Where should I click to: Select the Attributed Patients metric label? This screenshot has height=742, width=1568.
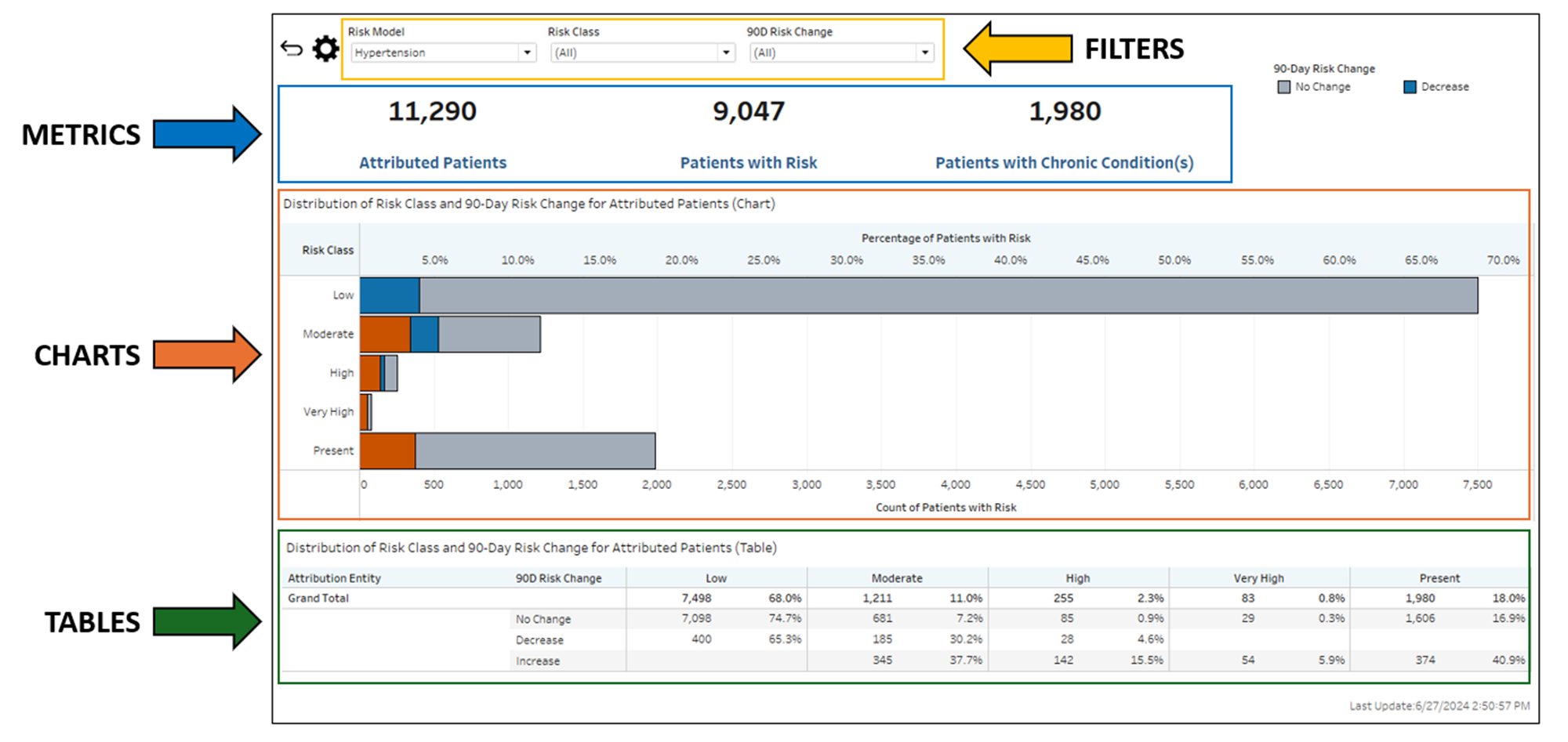click(433, 163)
